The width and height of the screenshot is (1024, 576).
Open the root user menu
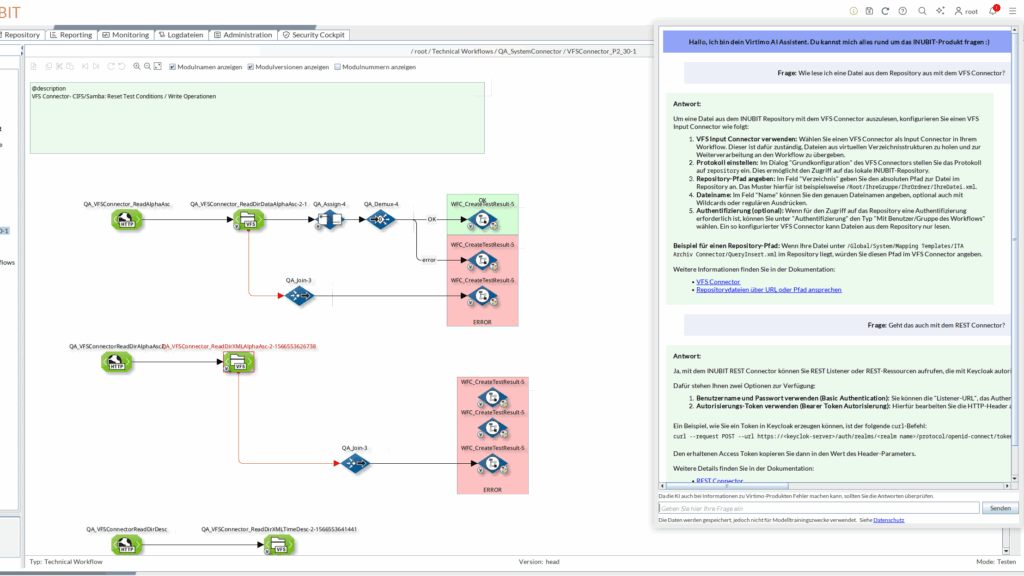(966, 11)
